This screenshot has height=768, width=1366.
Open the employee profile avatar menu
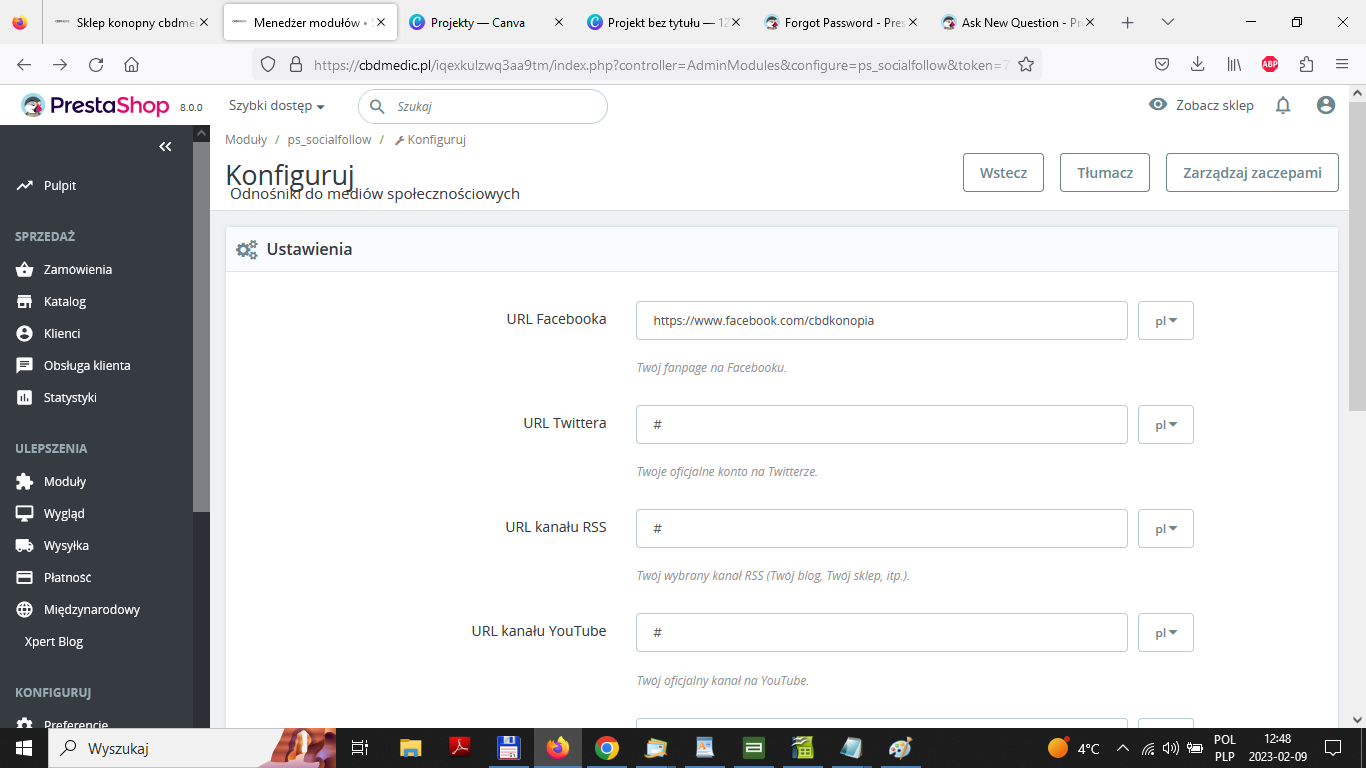coord(1326,105)
